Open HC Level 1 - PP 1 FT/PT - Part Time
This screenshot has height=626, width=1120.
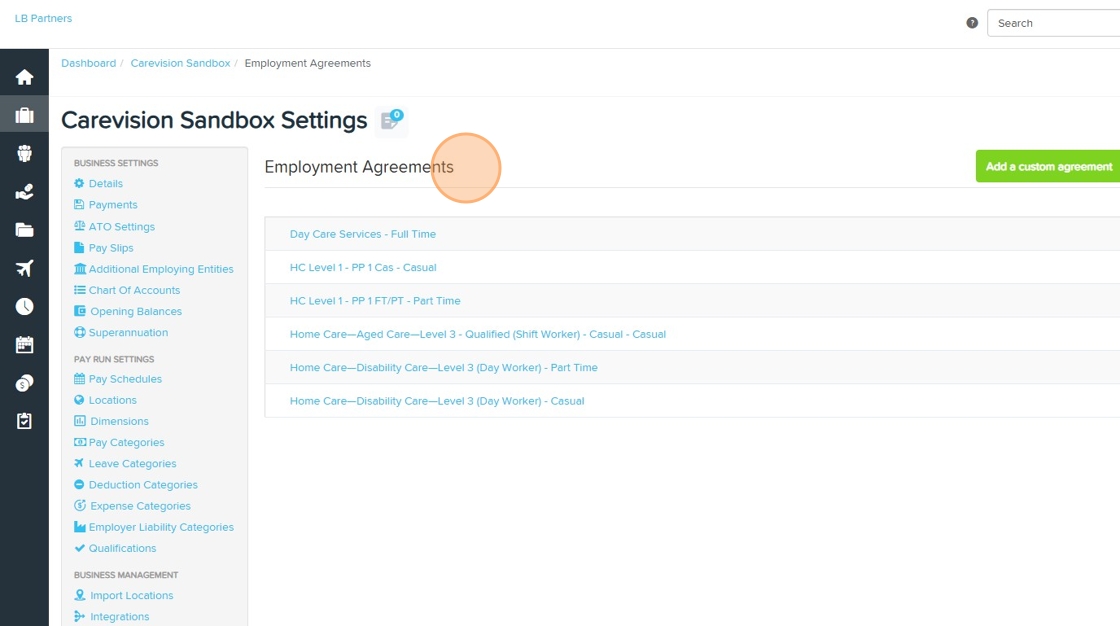click(375, 301)
